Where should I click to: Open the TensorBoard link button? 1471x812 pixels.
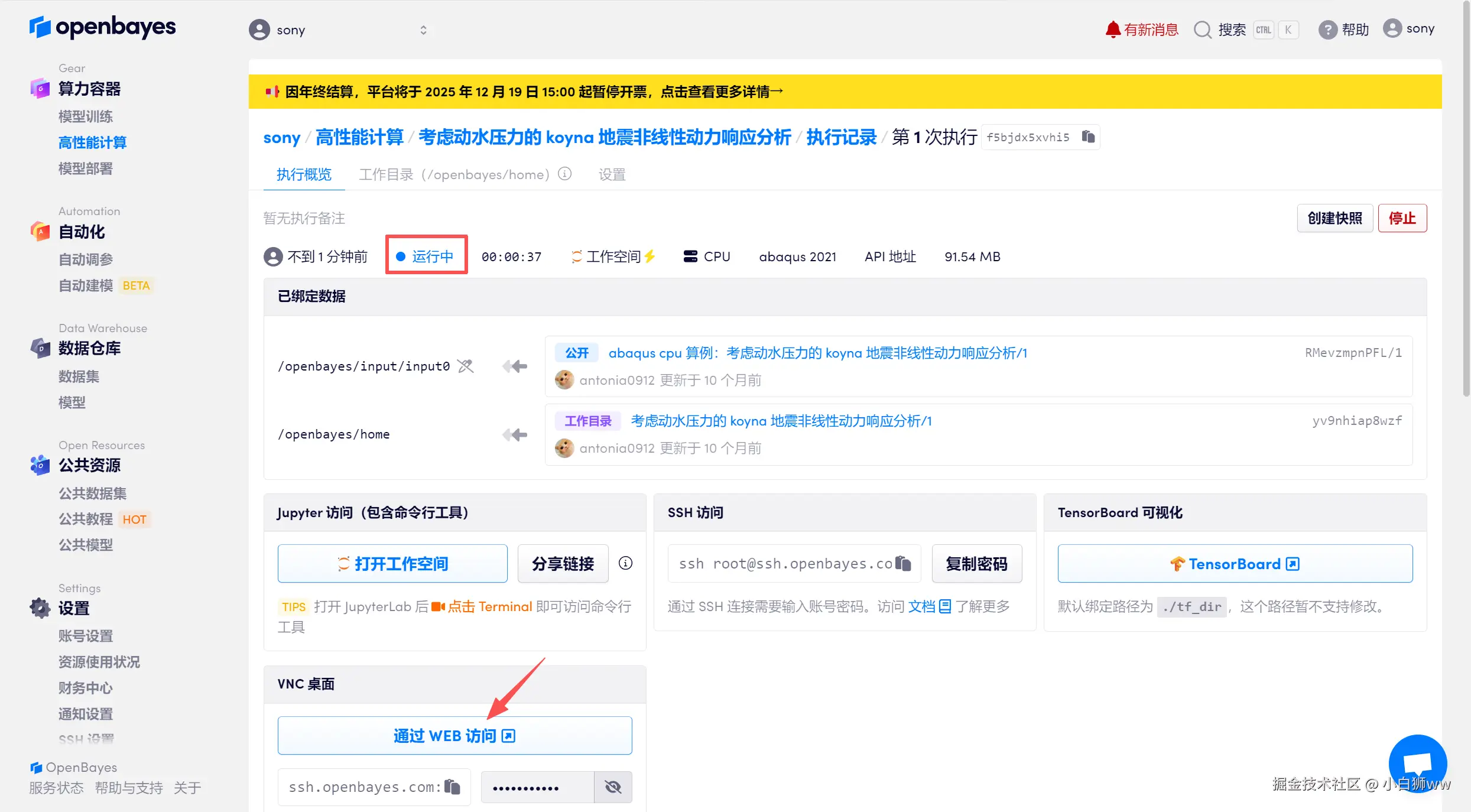click(1235, 564)
